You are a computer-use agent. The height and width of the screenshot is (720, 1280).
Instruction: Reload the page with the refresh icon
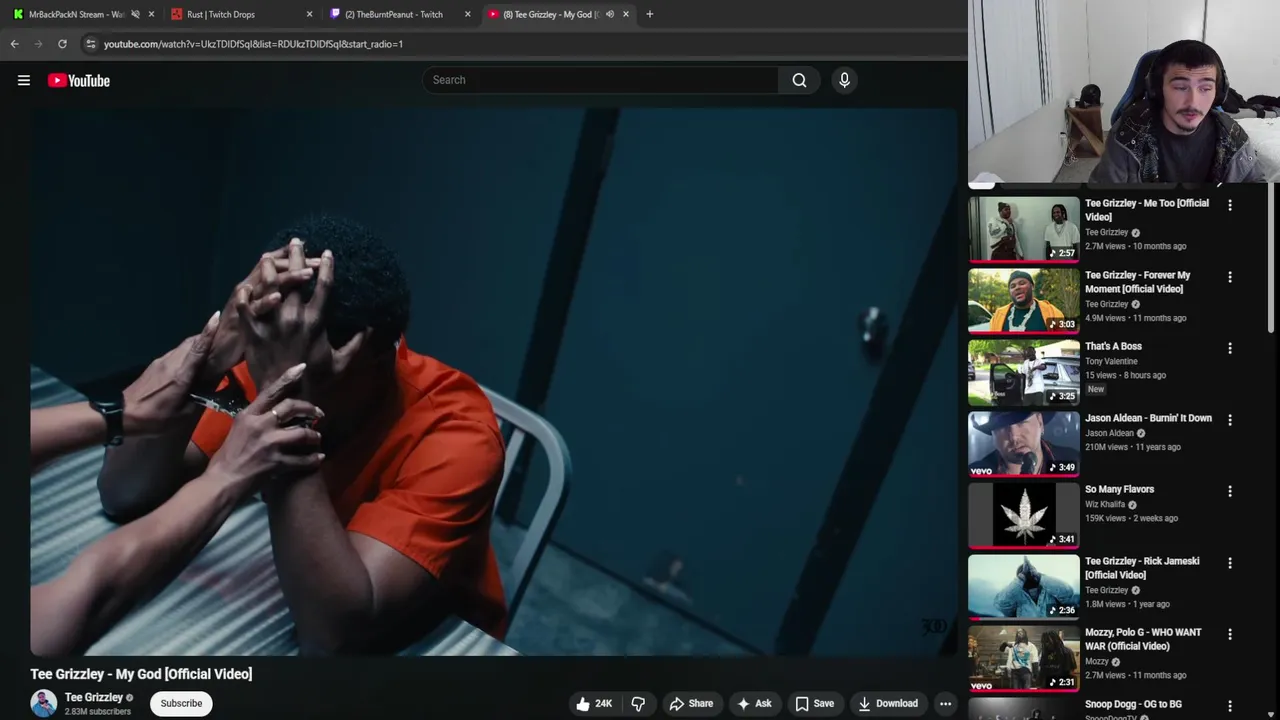(62, 44)
